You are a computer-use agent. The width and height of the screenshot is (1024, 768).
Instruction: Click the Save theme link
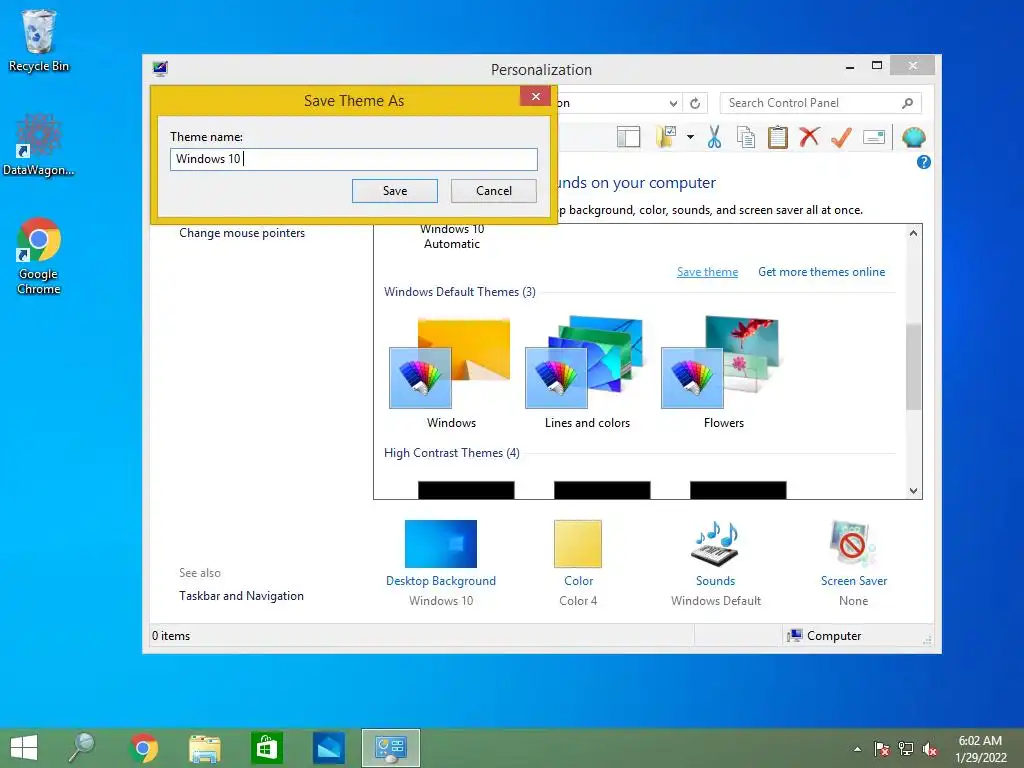(707, 272)
